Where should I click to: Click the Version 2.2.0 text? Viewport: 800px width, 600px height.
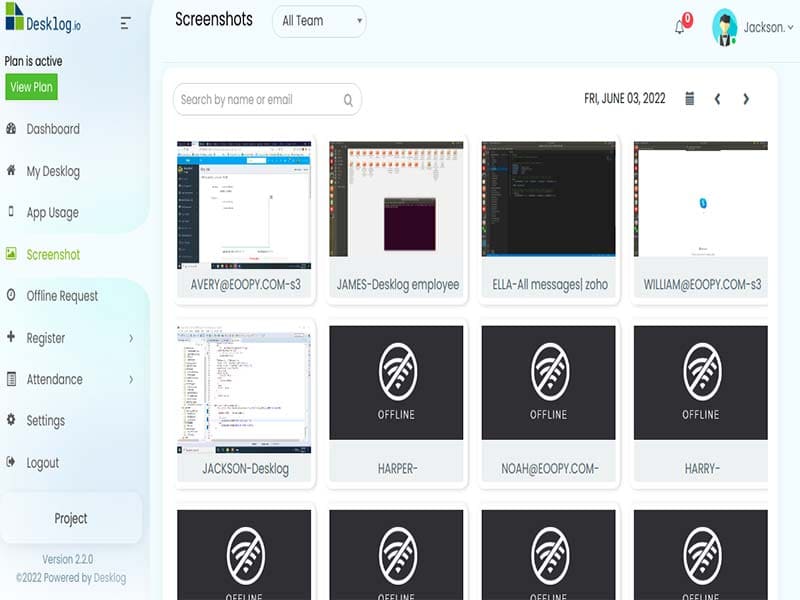tap(68, 560)
